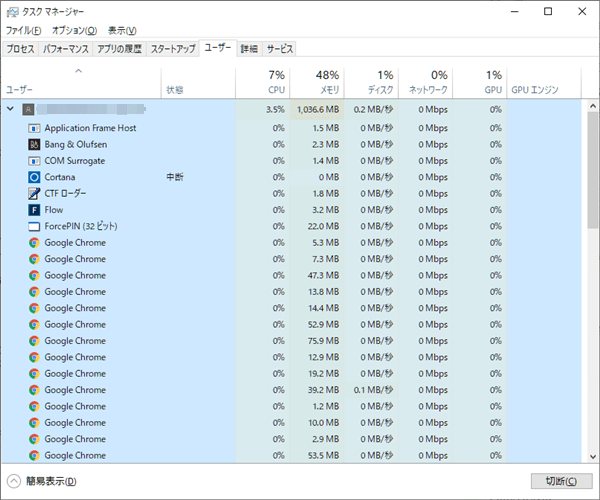Click 簡易表示 to show fewer details
The image size is (600, 500).
point(42,481)
